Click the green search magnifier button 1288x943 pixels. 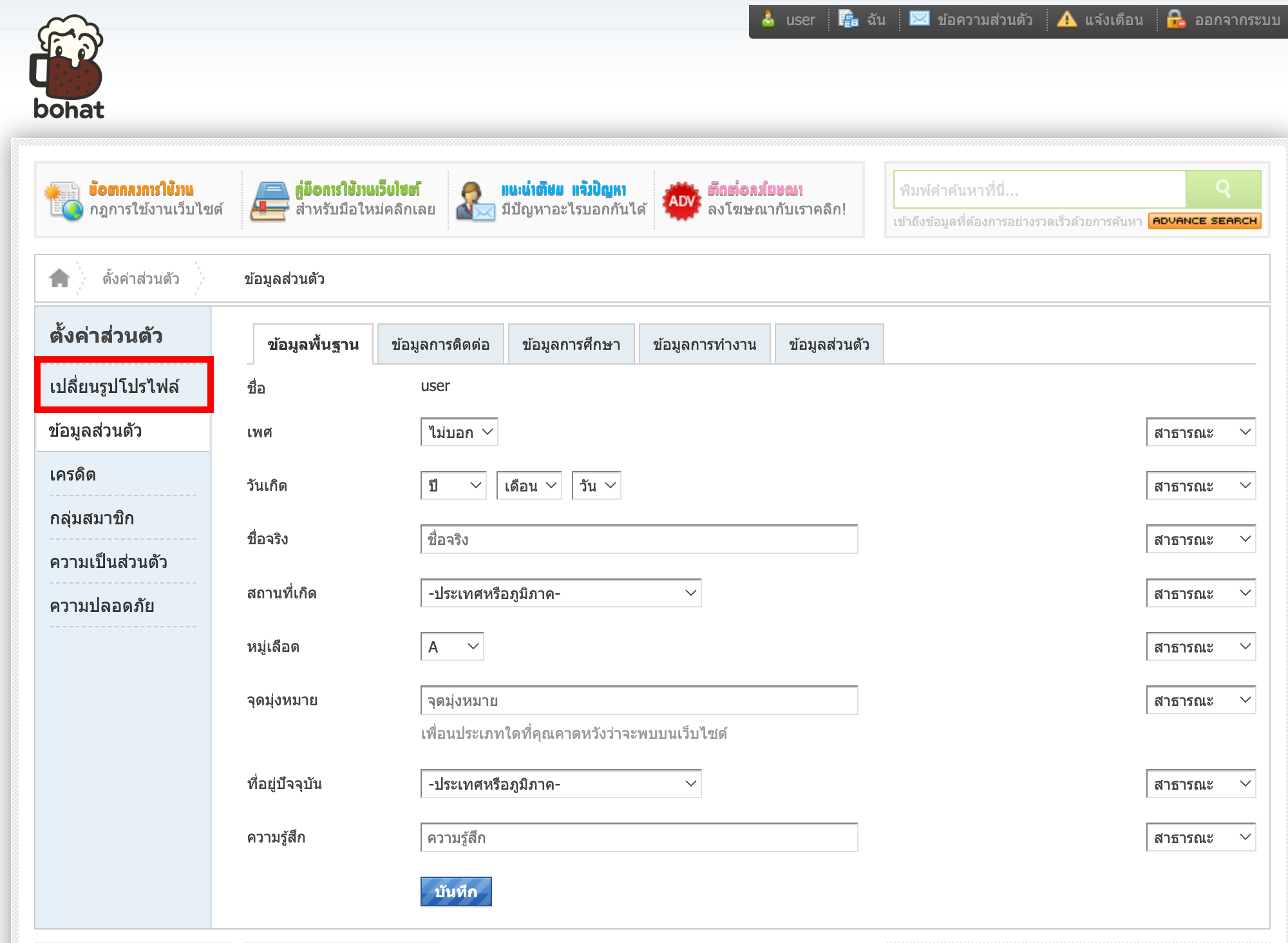(1223, 189)
